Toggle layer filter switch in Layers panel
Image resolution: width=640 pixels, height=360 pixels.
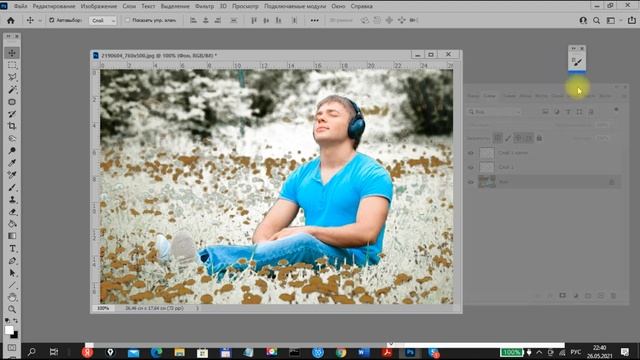pos(616,109)
